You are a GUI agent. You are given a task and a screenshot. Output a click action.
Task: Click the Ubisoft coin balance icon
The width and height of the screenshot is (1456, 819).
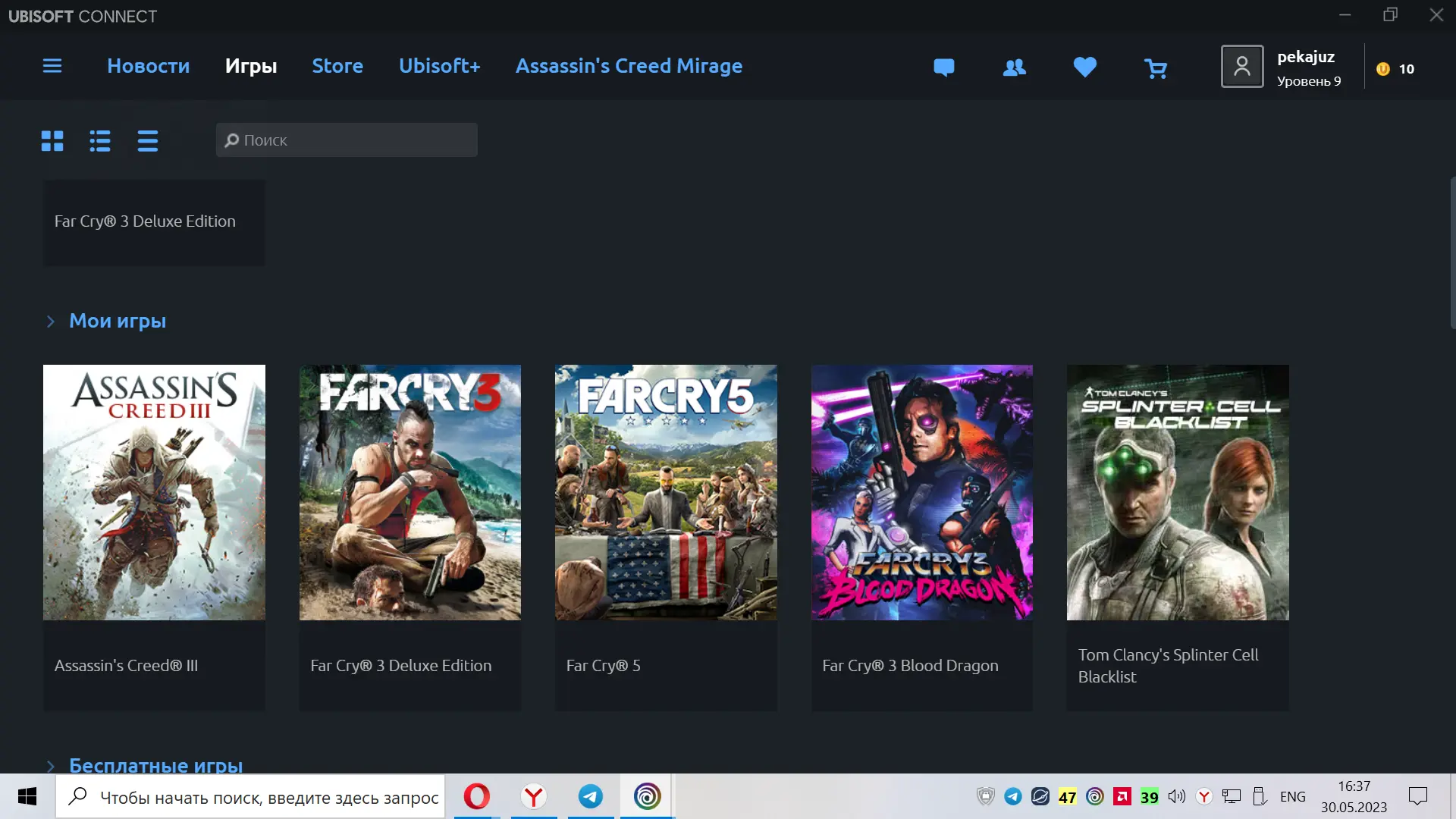(x=1383, y=69)
